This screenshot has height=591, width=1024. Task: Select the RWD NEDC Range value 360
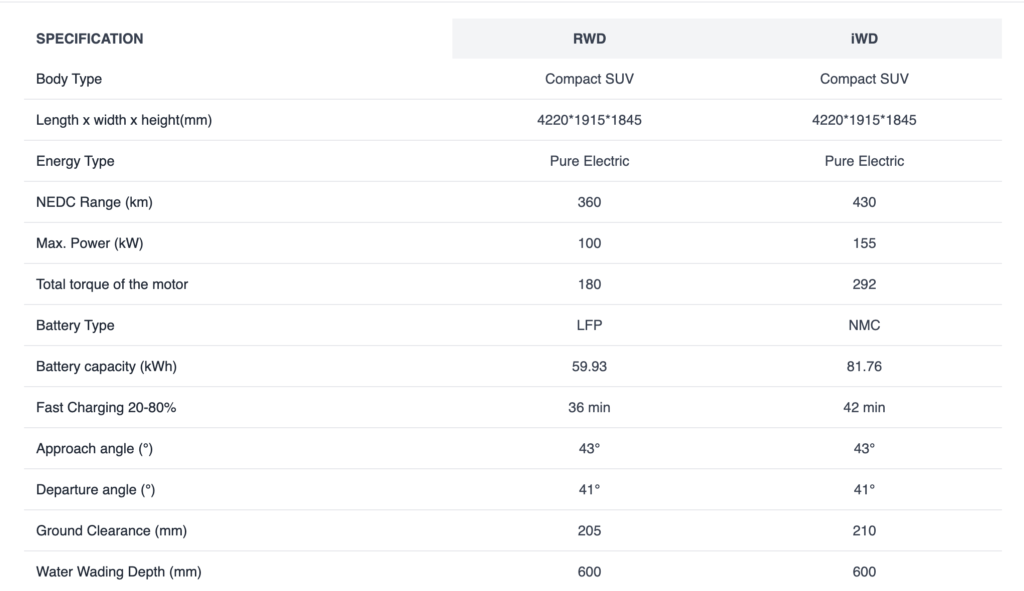[589, 202]
